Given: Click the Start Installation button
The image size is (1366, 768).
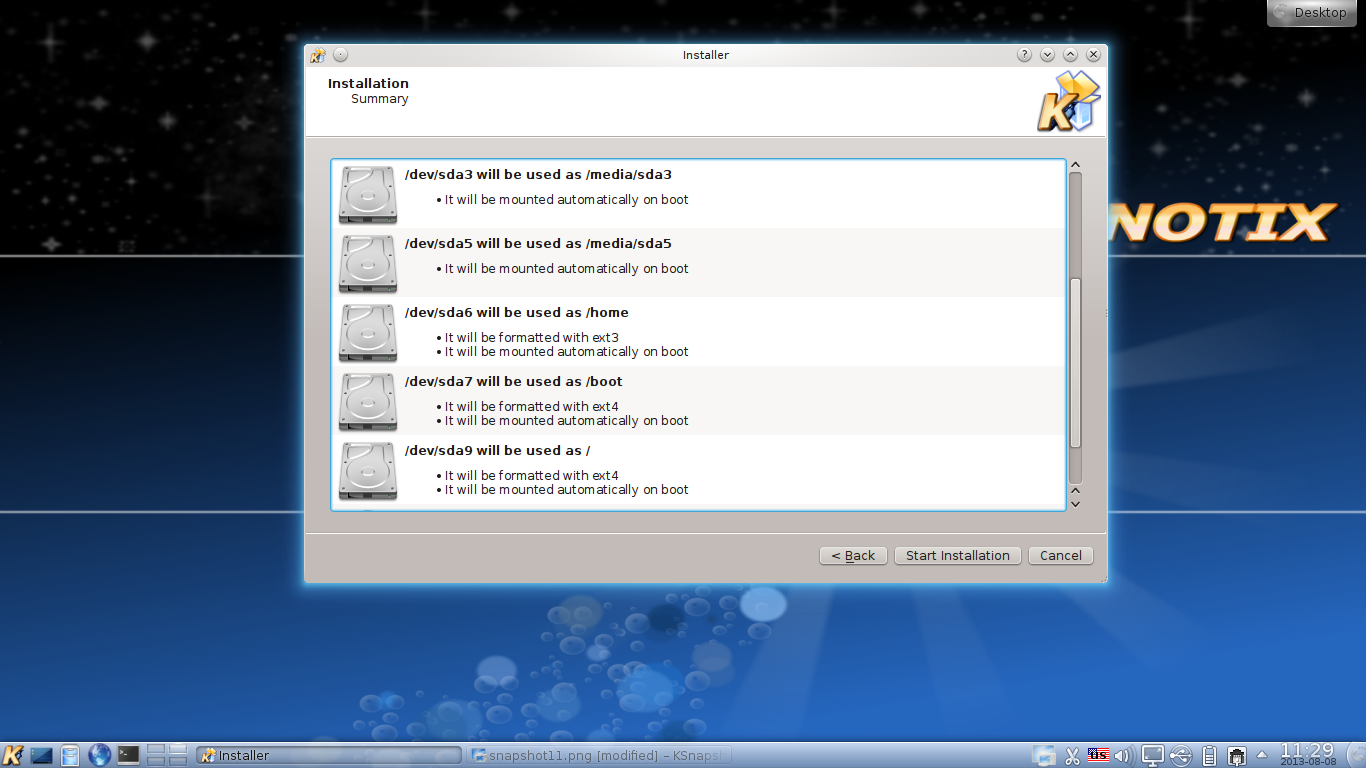Looking at the screenshot, I should [x=956, y=555].
